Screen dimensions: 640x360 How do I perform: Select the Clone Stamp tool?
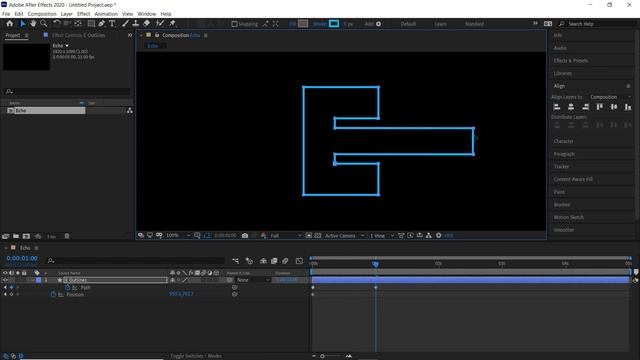pos(136,24)
